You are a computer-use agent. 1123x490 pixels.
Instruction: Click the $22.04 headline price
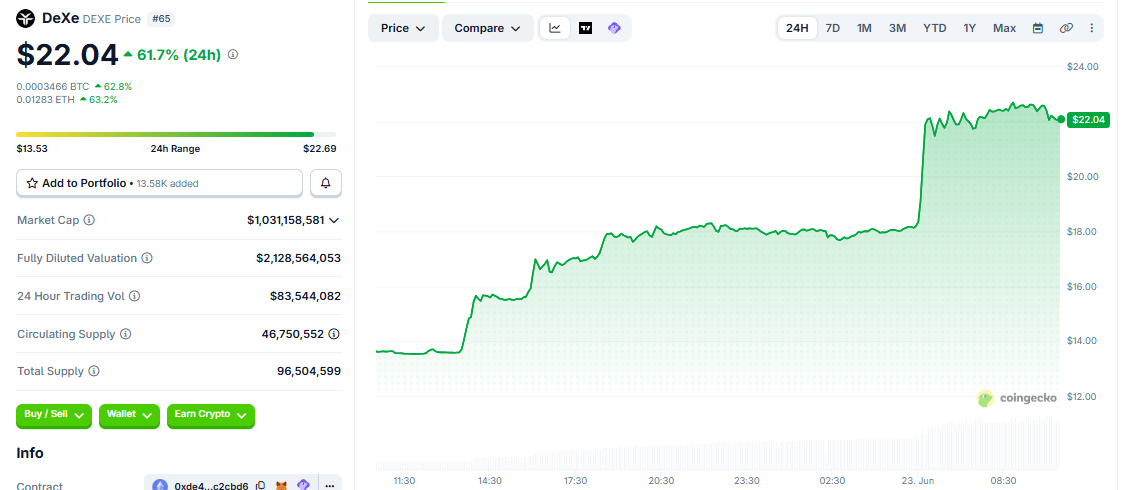[x=67, y=54]
